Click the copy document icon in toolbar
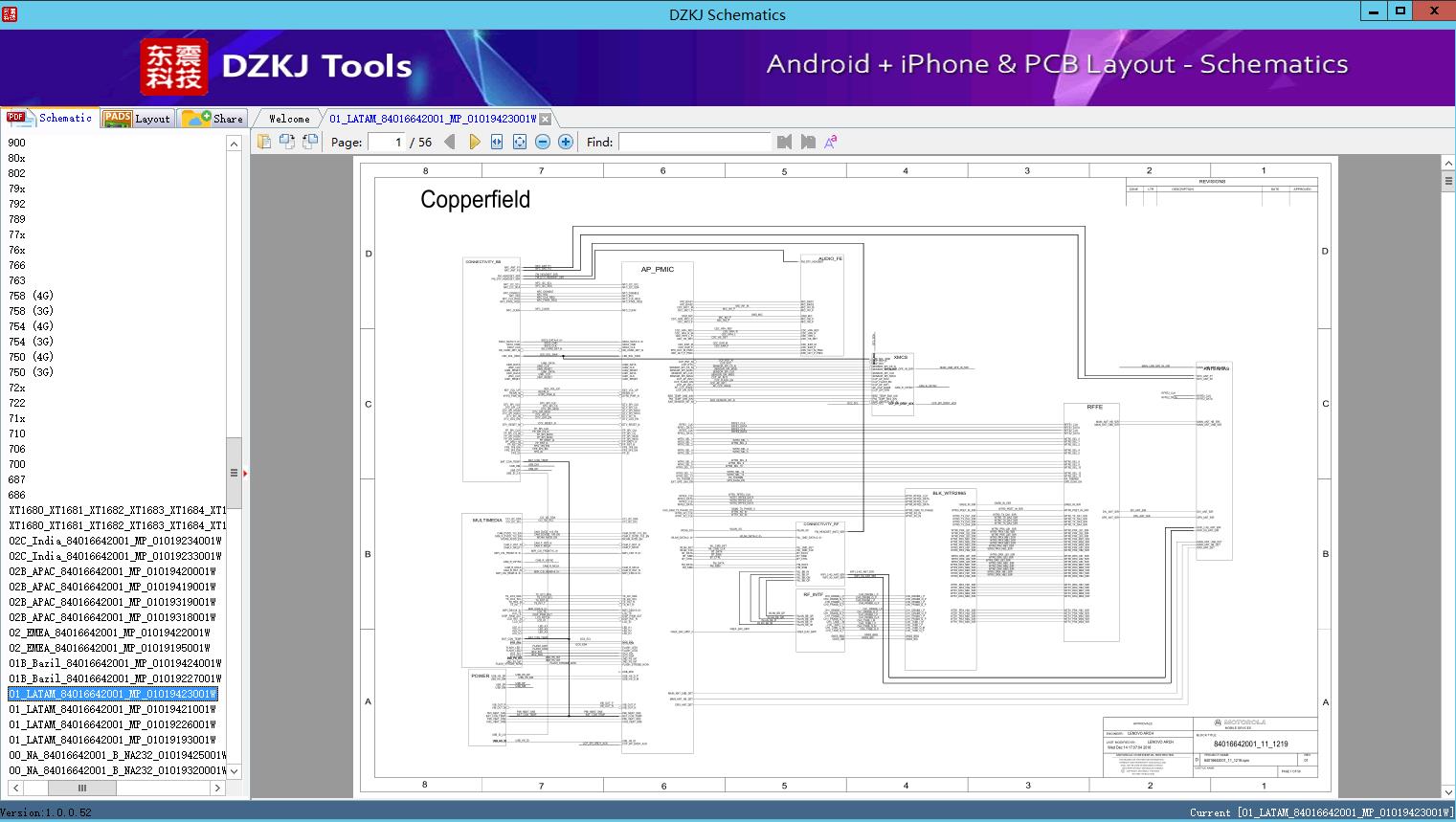Screen dimensions: 1456x822 [x=264, y=142]
